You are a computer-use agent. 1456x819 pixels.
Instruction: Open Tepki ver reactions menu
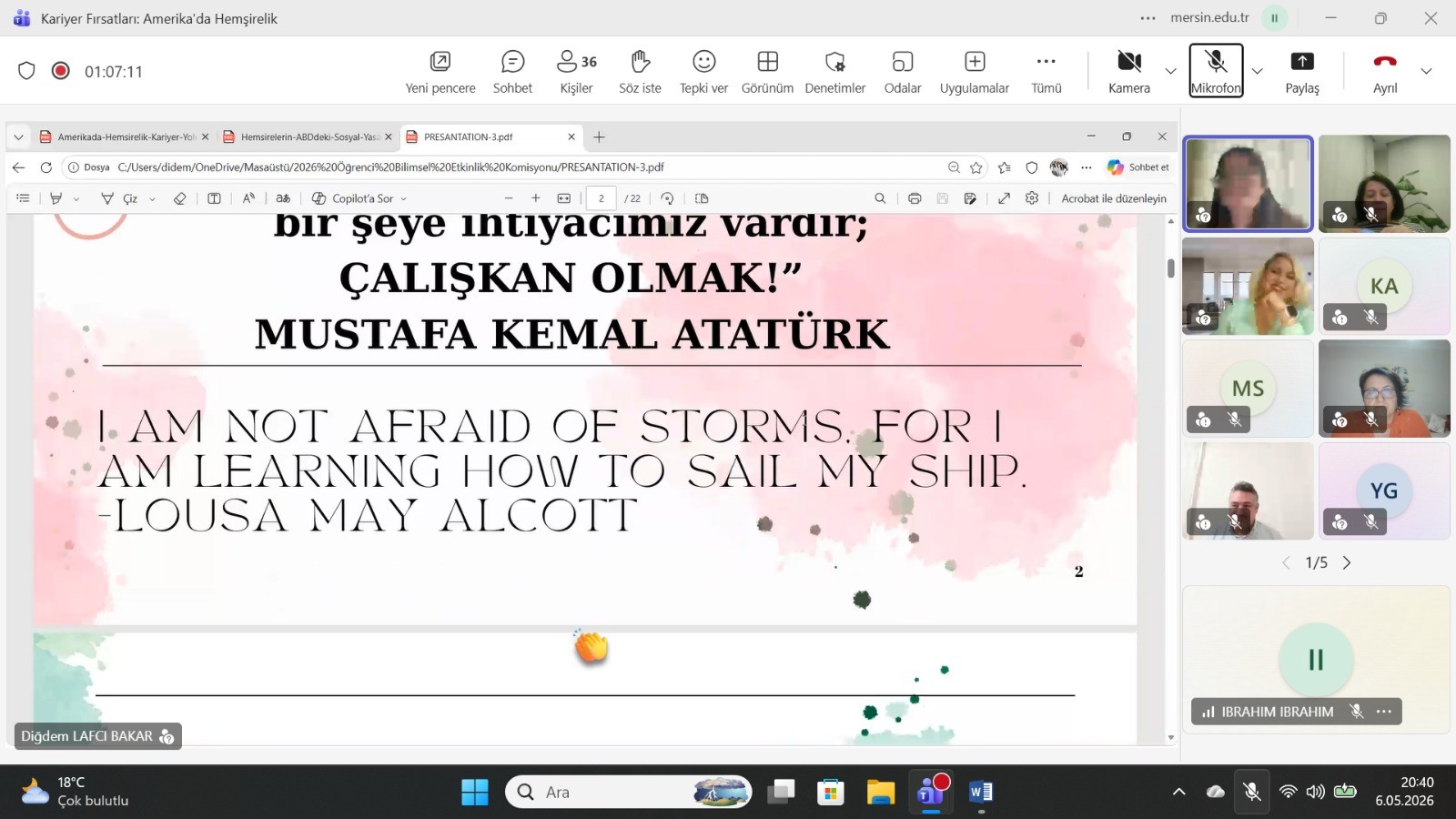click(x=703, y=72)
